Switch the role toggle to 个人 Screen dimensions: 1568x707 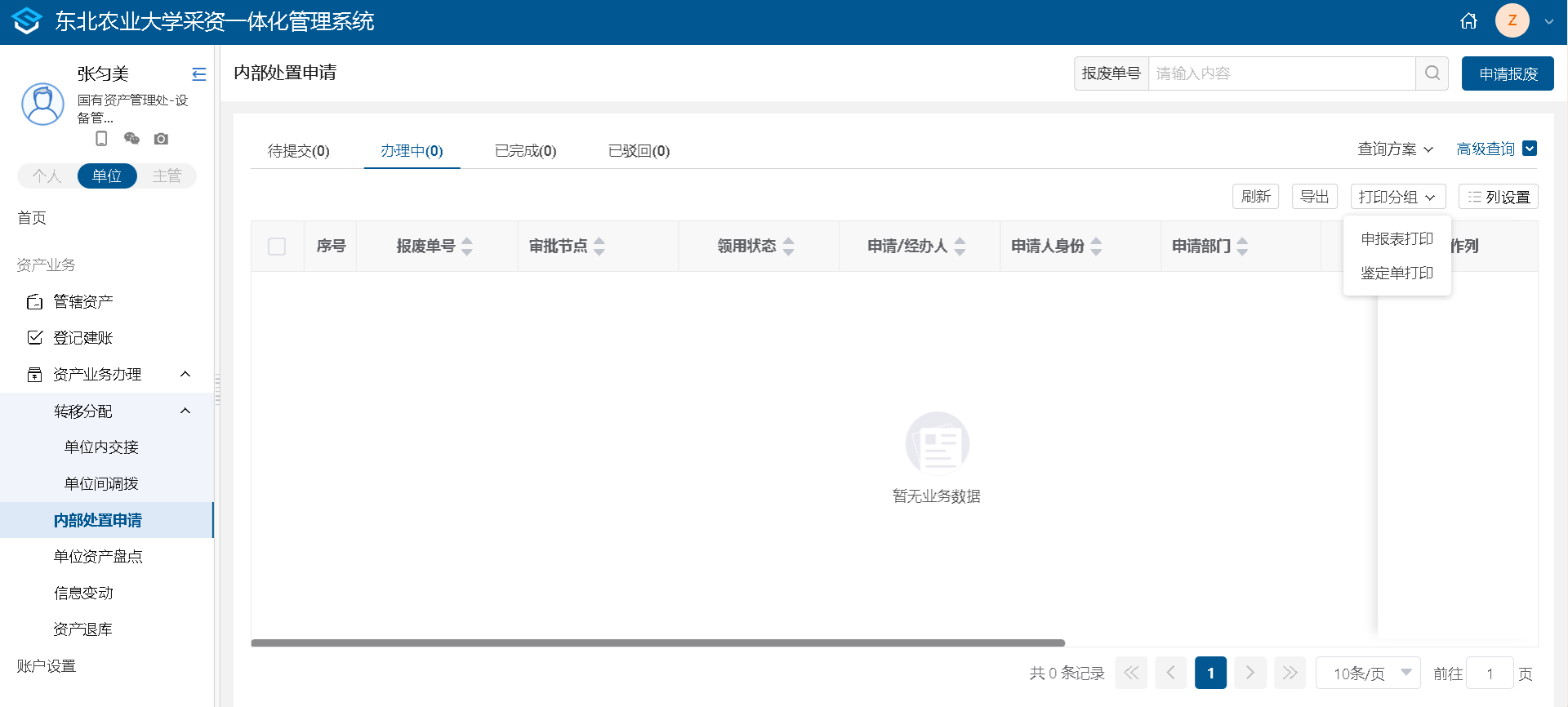click(x=47, y=176)
